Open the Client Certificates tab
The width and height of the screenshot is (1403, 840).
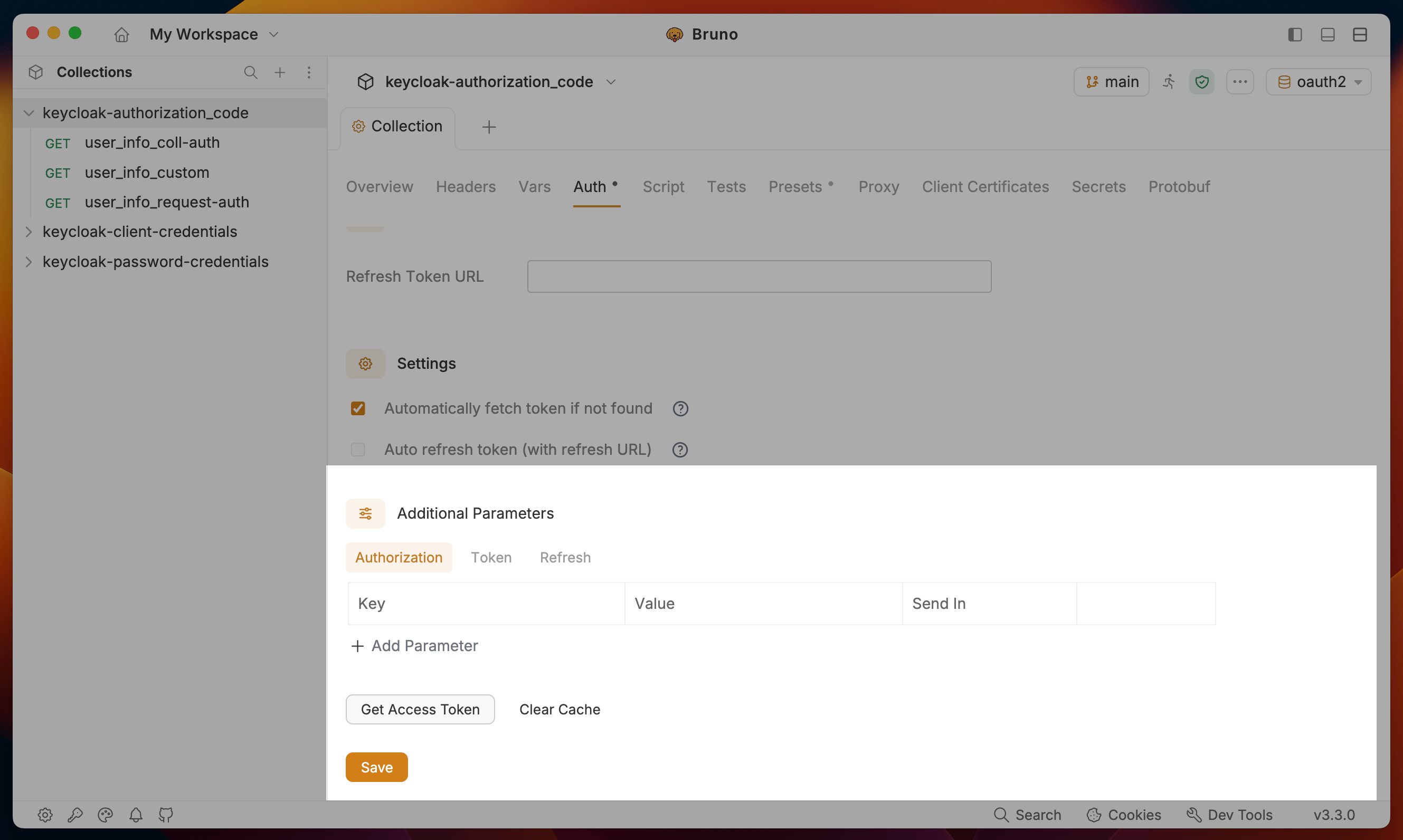coord(985,187)
